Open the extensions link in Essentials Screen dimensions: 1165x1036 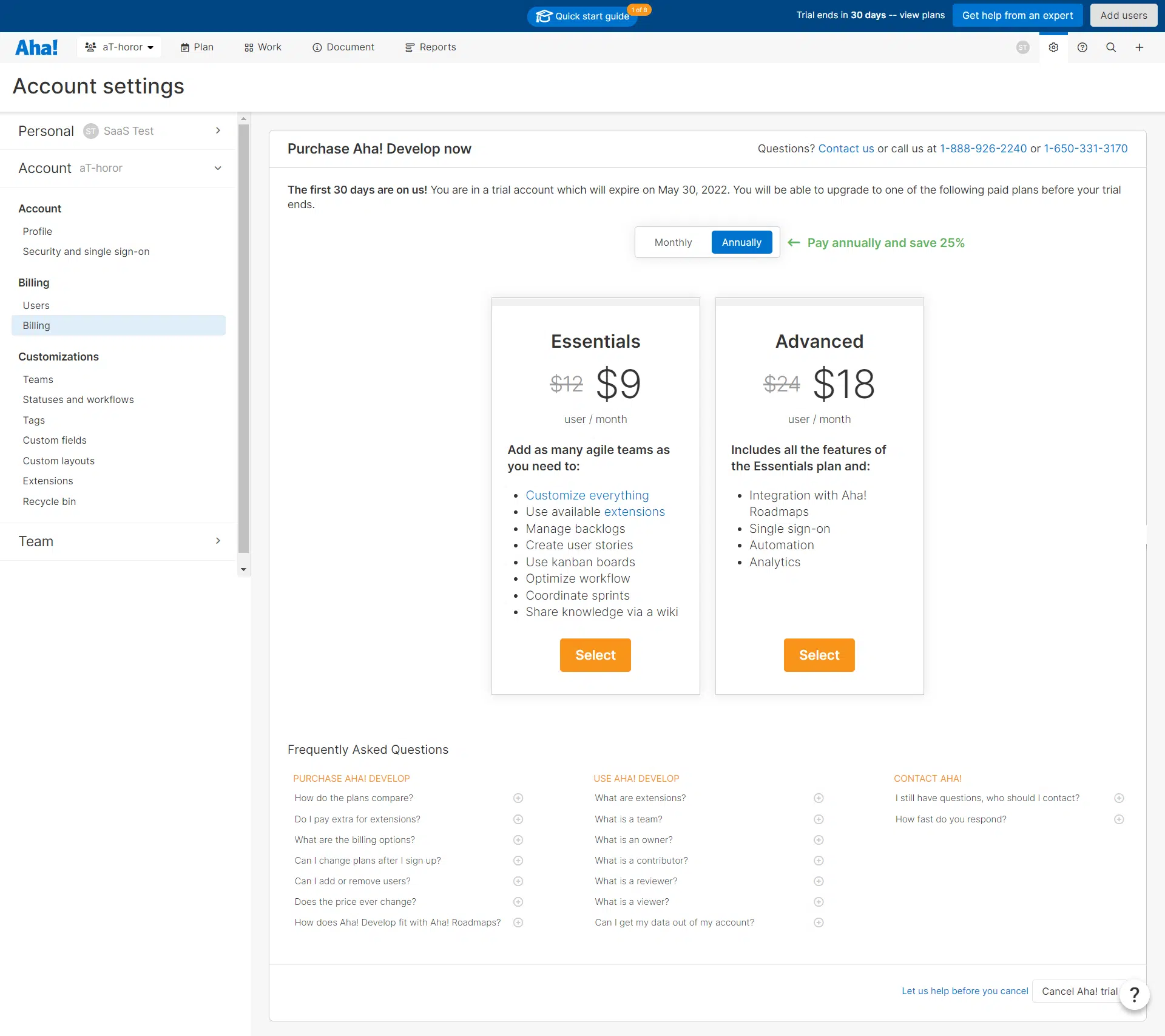pos(634,512)
